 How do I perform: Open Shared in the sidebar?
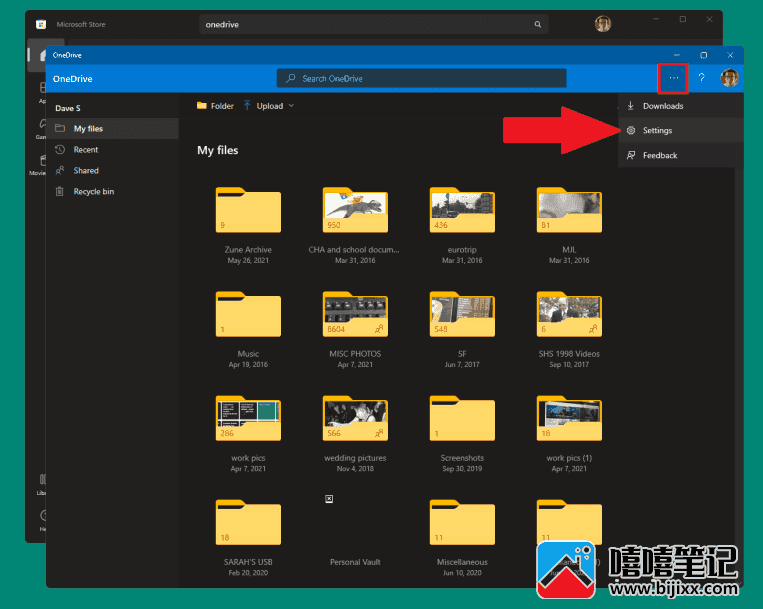coord(113,170)
